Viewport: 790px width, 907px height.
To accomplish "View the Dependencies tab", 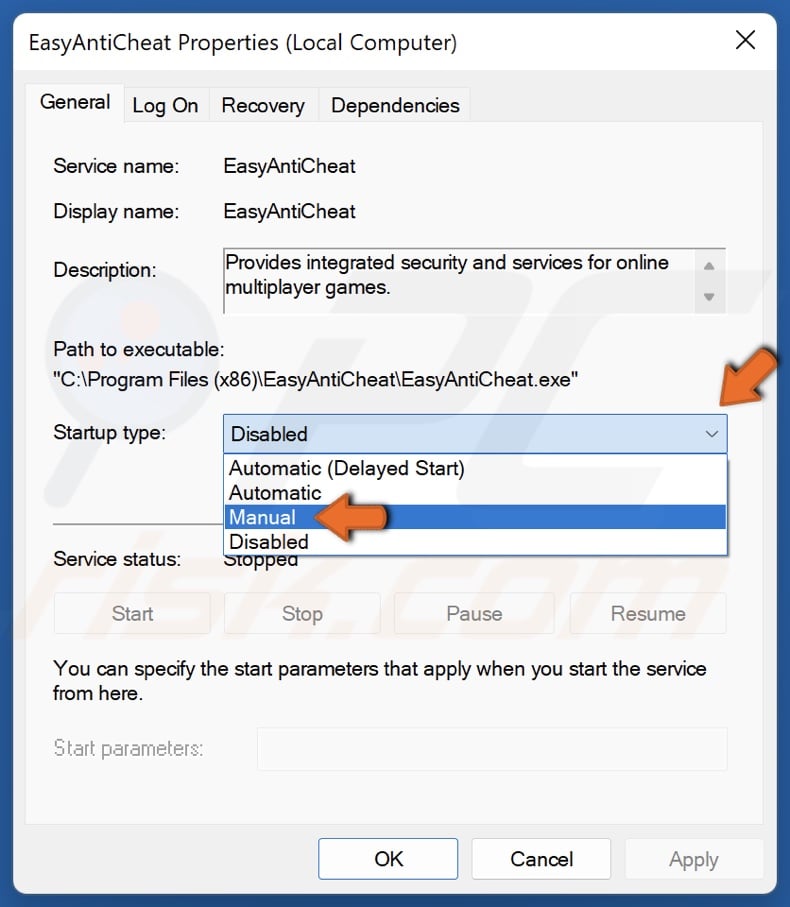I will tap(395, 105).
